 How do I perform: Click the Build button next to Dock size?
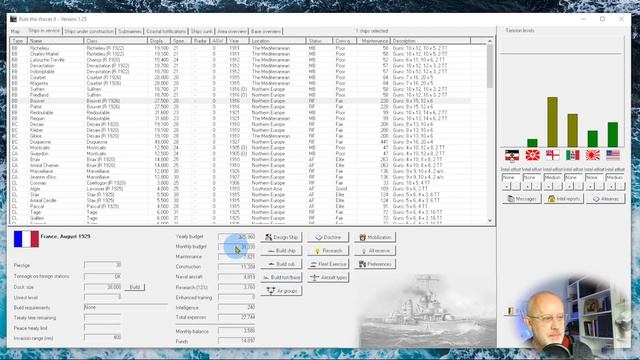coord(135,287)
